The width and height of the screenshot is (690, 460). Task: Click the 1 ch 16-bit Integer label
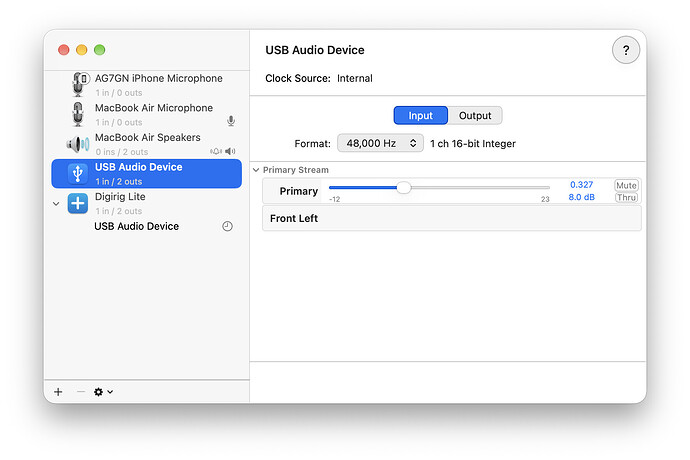point(473,144)
